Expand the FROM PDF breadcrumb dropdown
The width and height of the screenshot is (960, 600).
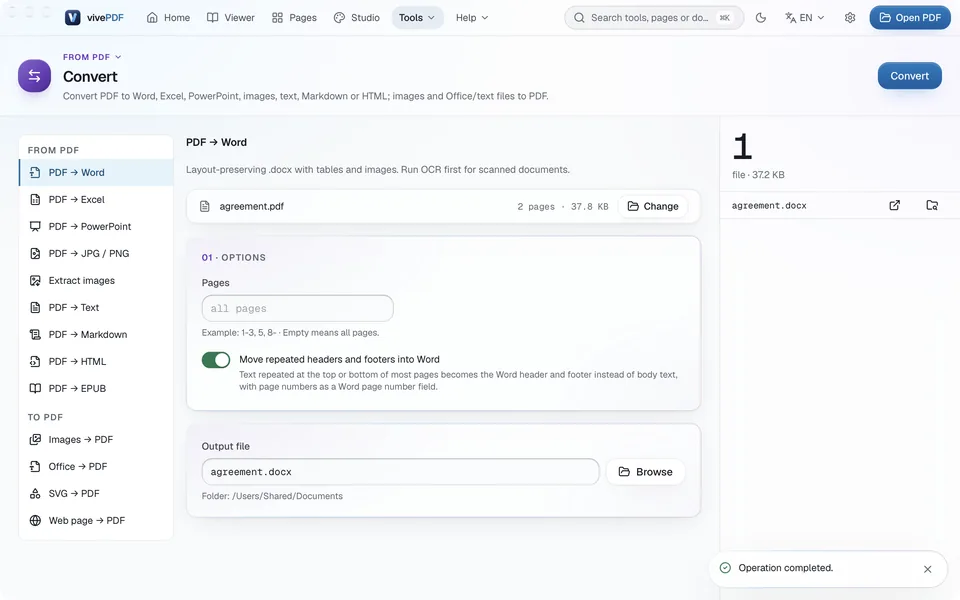coord(92,57)
